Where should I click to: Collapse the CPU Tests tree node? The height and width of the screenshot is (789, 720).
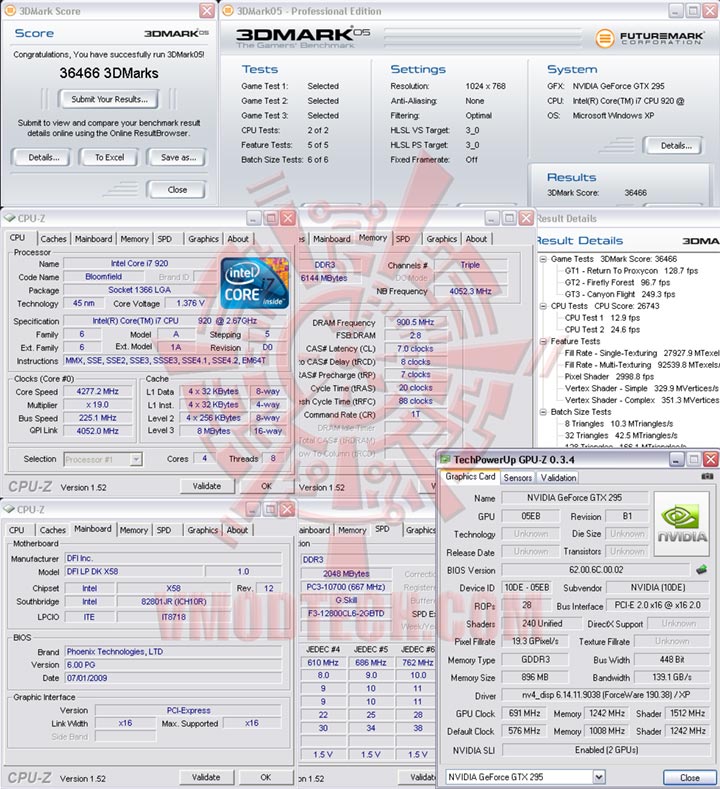tap(543, 306)
